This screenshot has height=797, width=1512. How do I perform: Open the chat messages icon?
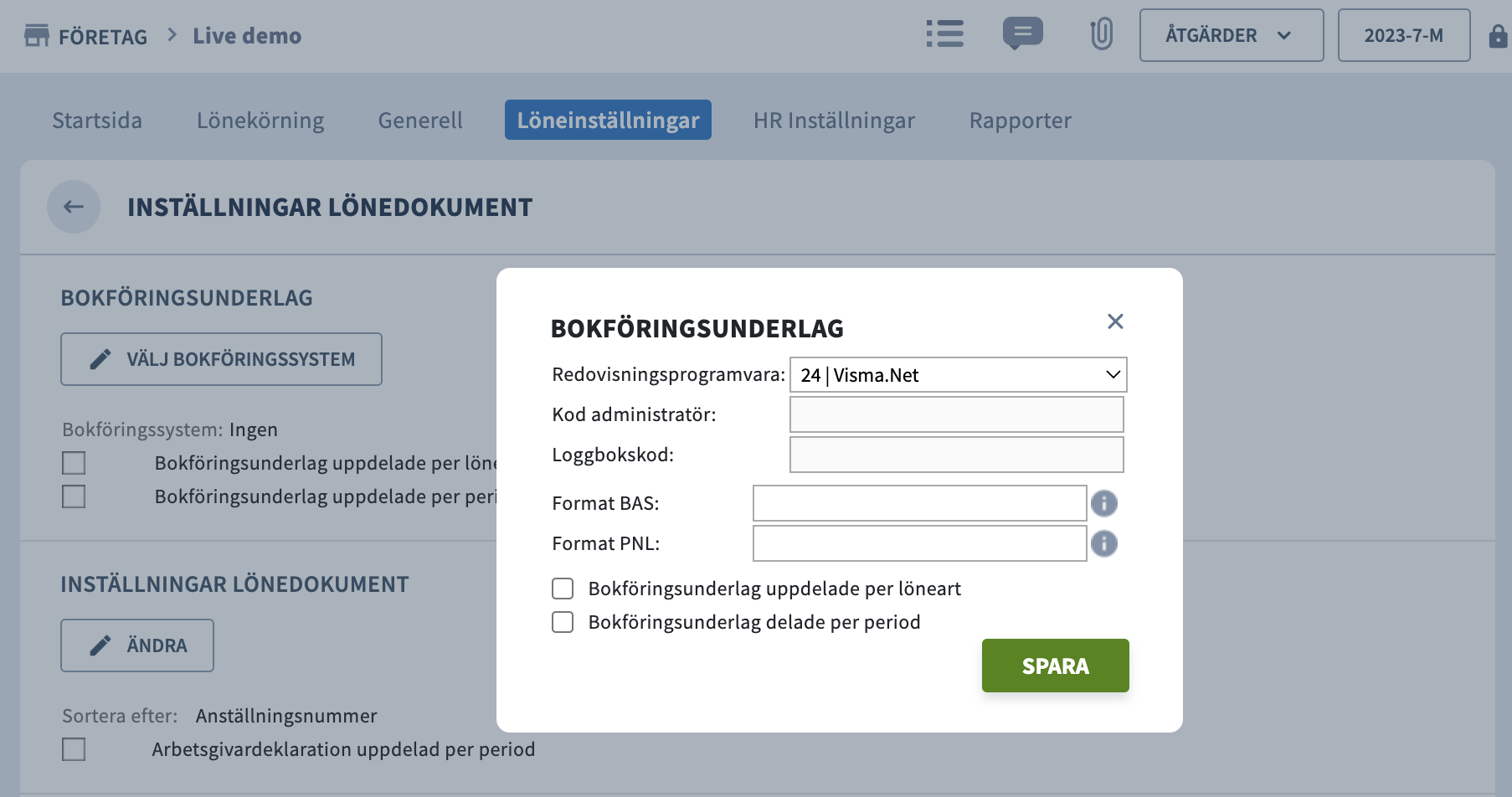point(1022,34)
